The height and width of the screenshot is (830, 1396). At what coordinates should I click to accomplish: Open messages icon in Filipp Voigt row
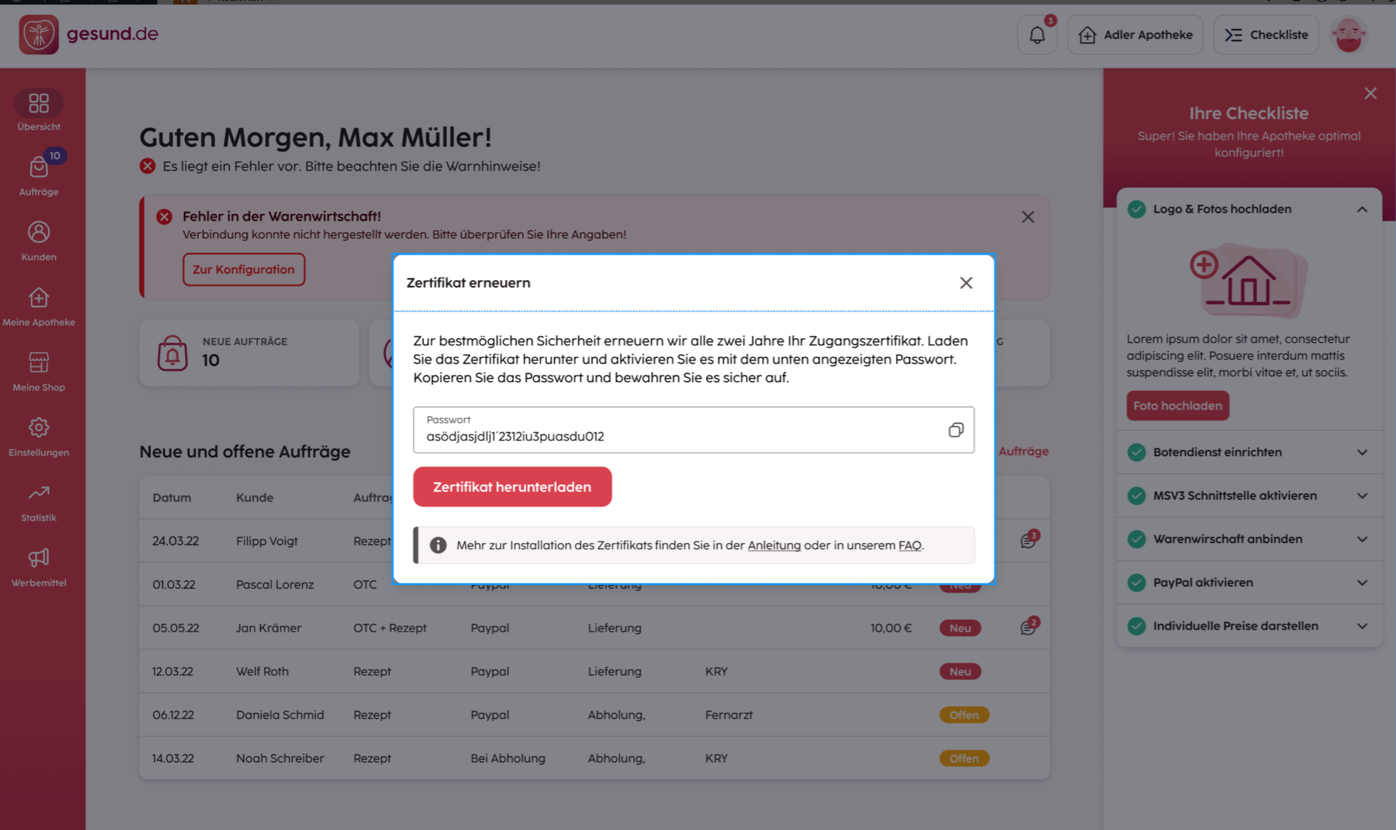tap(1029, 539)
